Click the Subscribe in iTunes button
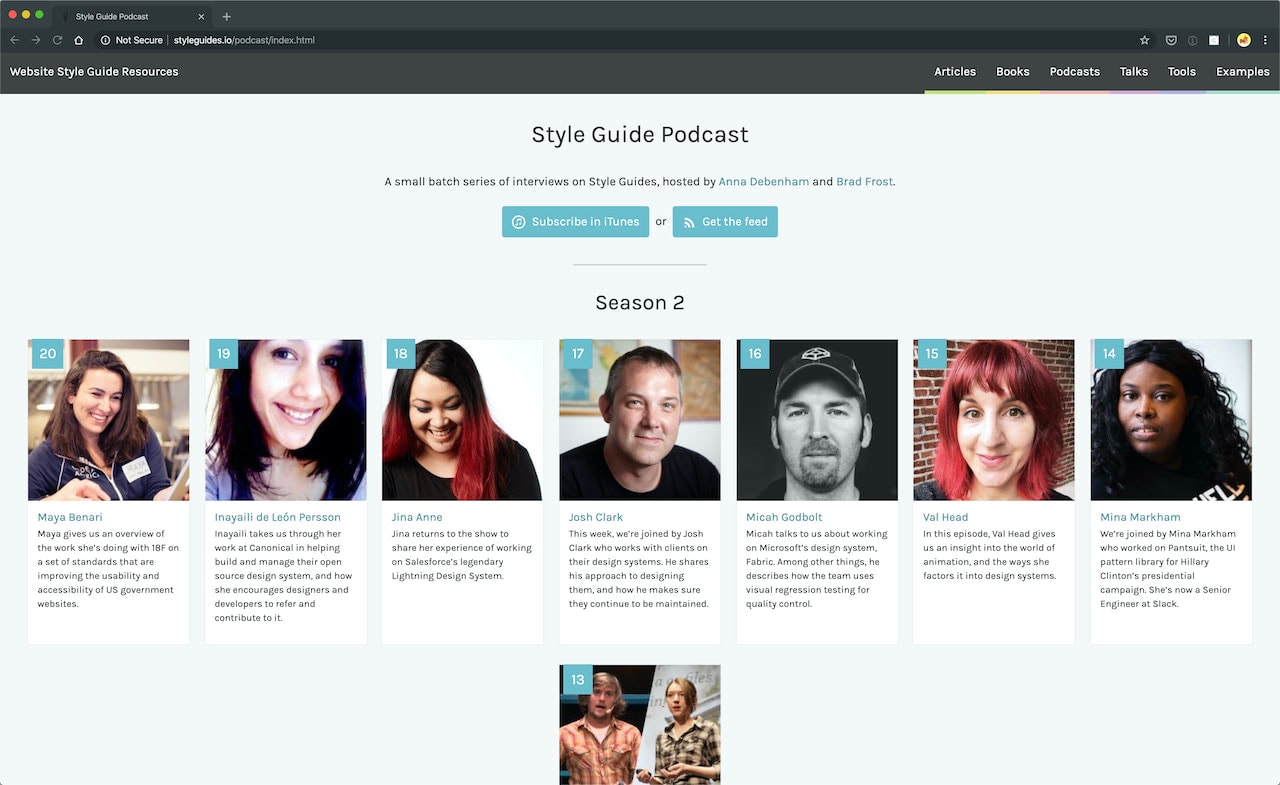The width and height of the screenshot is (1280, 785). tap(575, 222)
